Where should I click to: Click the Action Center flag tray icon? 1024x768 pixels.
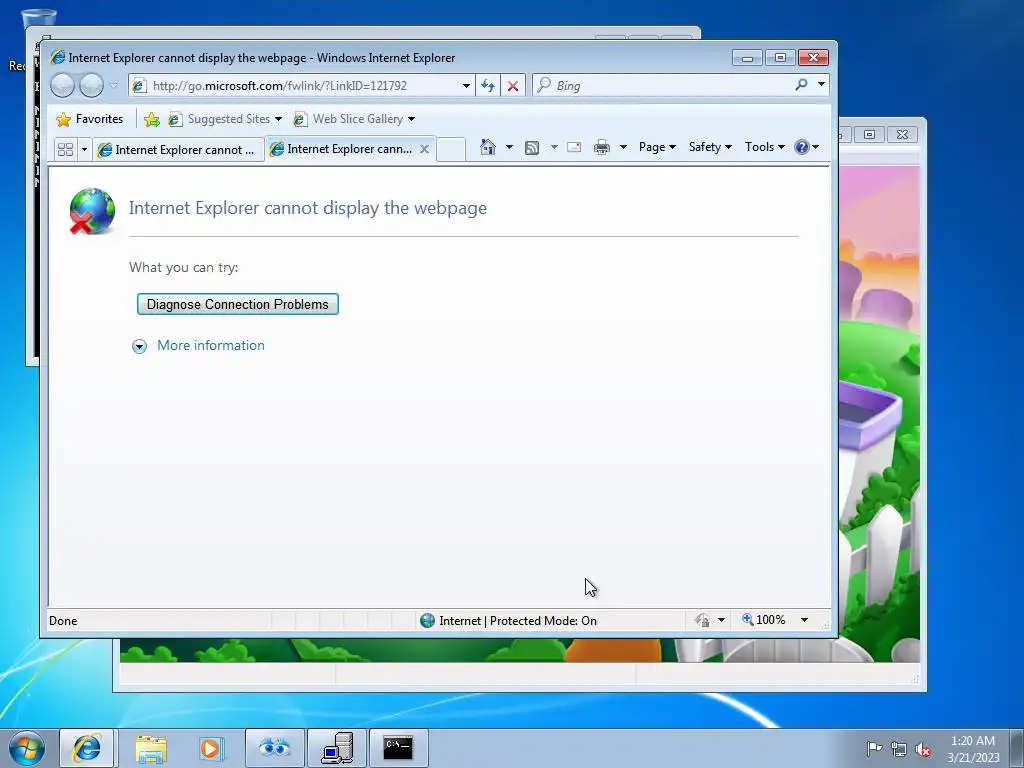tap(874, 749)
